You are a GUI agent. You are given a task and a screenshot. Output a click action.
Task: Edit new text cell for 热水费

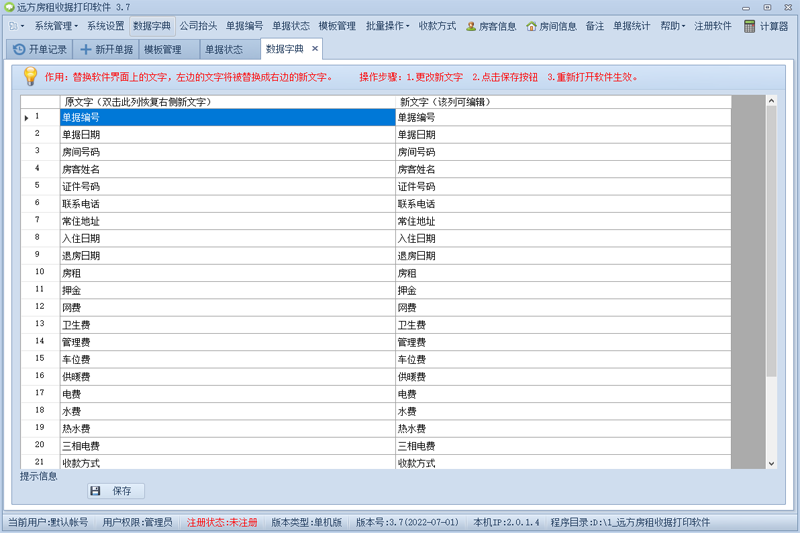[x=563, y=429]
